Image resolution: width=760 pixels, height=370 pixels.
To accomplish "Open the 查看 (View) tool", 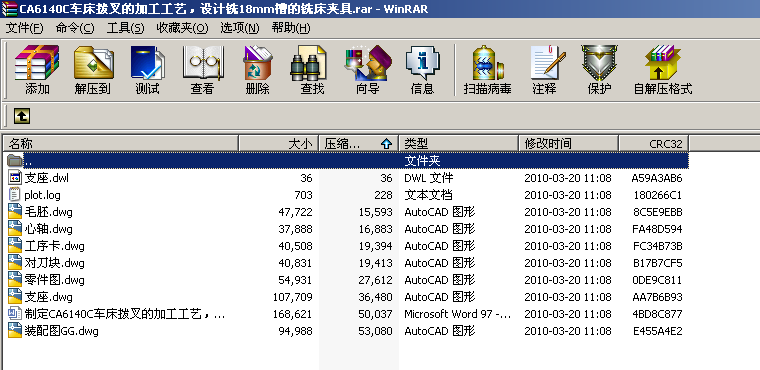I will [203, 63].
